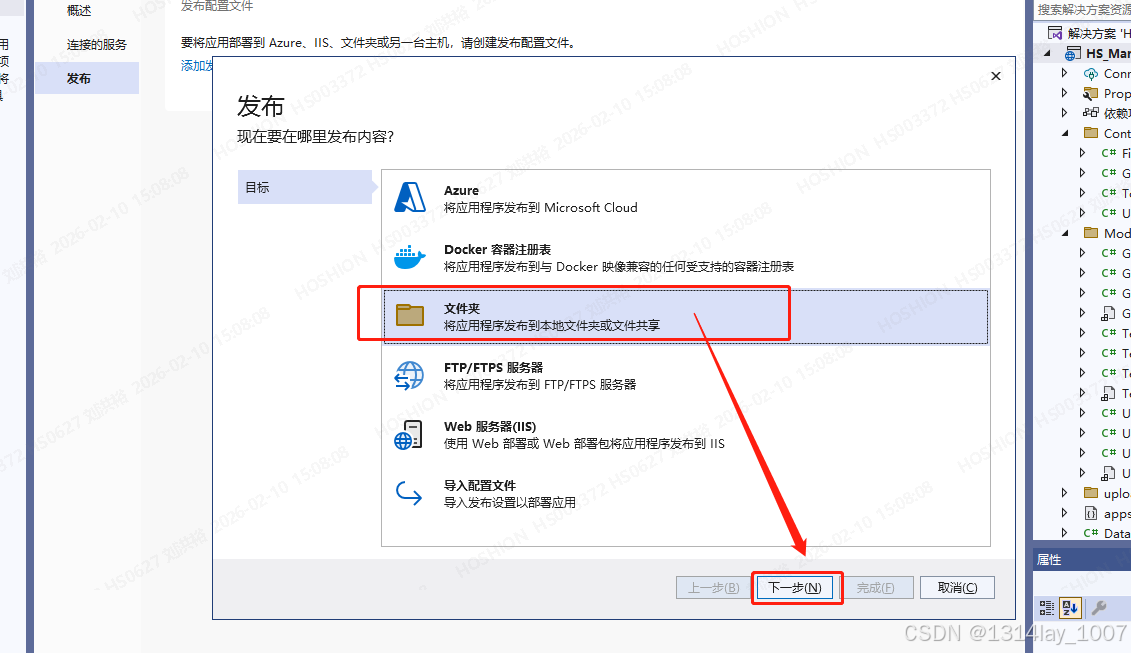This screenshot has height=653, width=1131.
Task: Click the 下一步(N) button
Action: click(x=795, y=587)
